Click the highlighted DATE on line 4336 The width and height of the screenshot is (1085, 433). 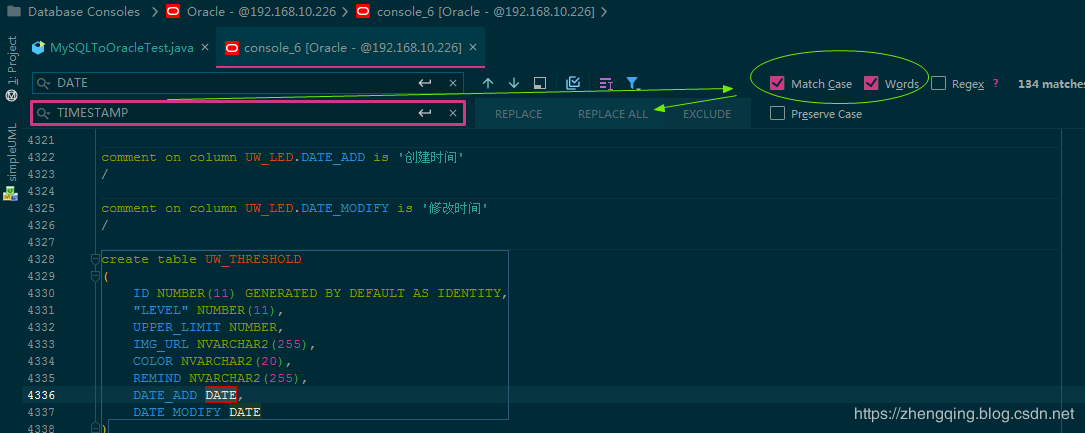coord(221,395)
